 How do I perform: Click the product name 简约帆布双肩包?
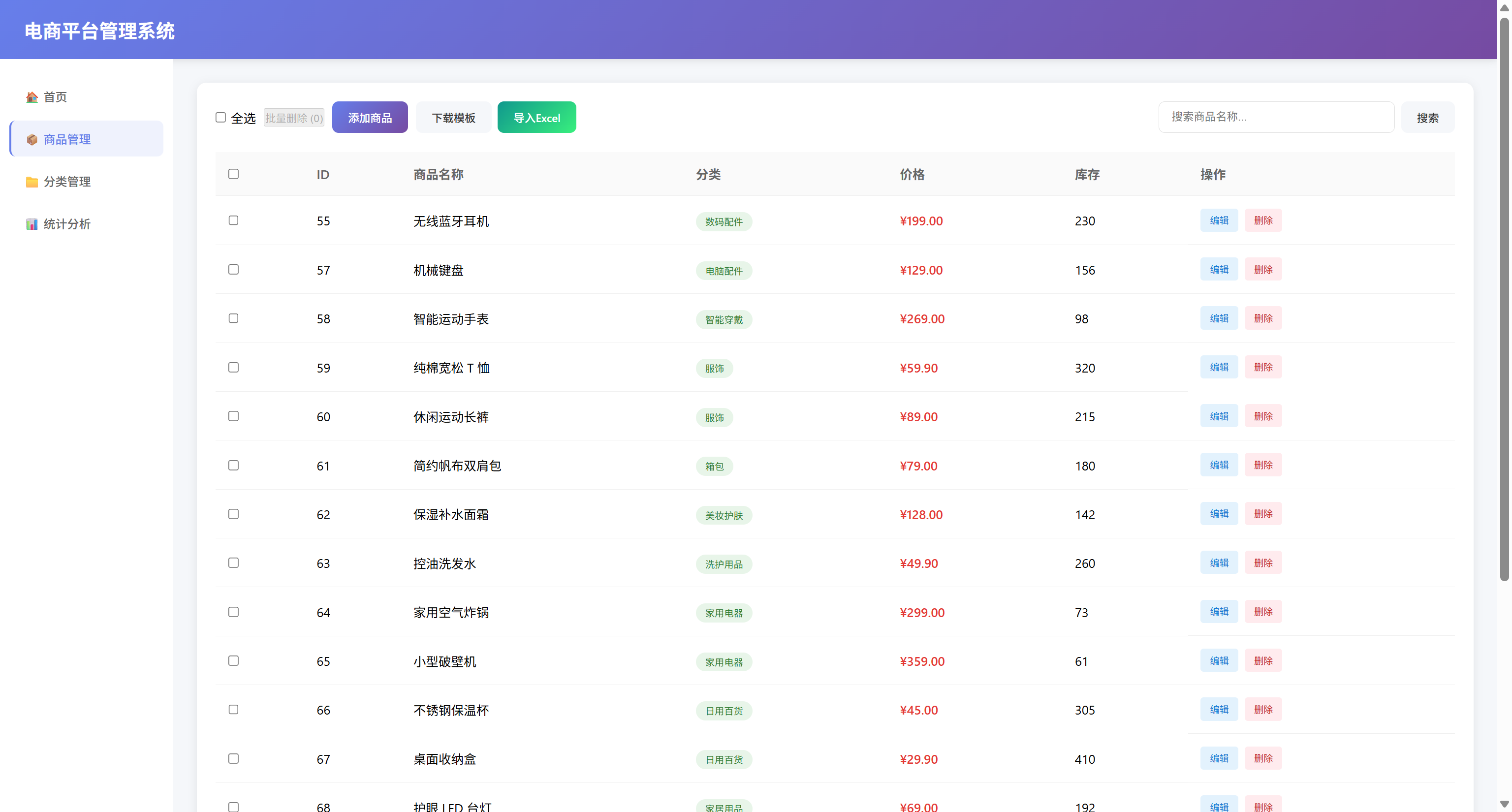tap(457, 466)
